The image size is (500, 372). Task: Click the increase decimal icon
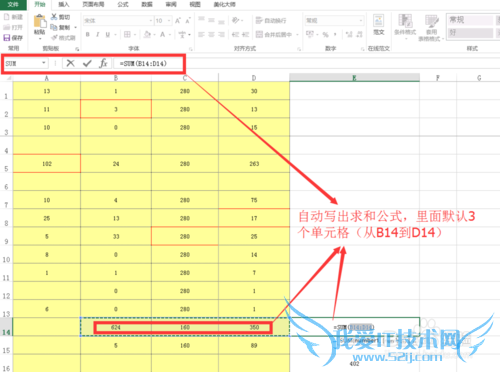[349, 34]
